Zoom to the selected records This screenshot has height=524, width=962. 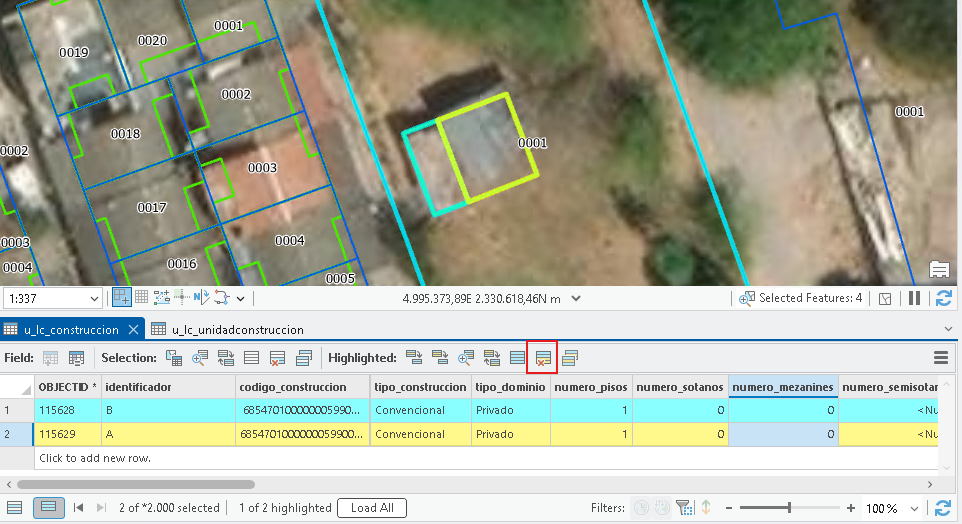pyautogui.click(x=199, y=358)
